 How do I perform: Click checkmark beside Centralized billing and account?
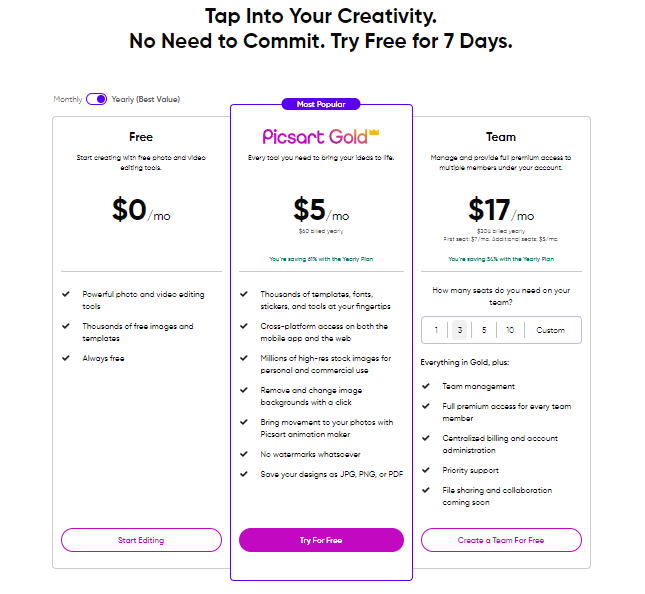click(426, 438)
